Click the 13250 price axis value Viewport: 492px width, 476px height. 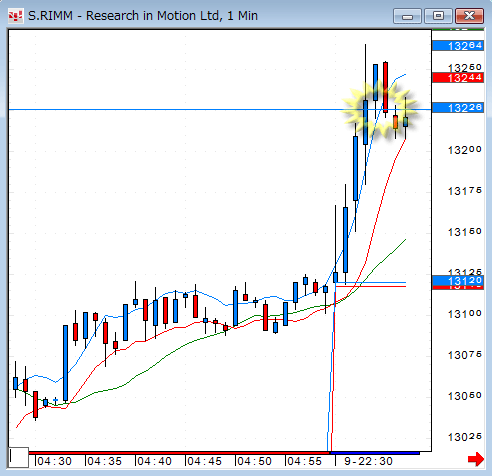point(465,68)
